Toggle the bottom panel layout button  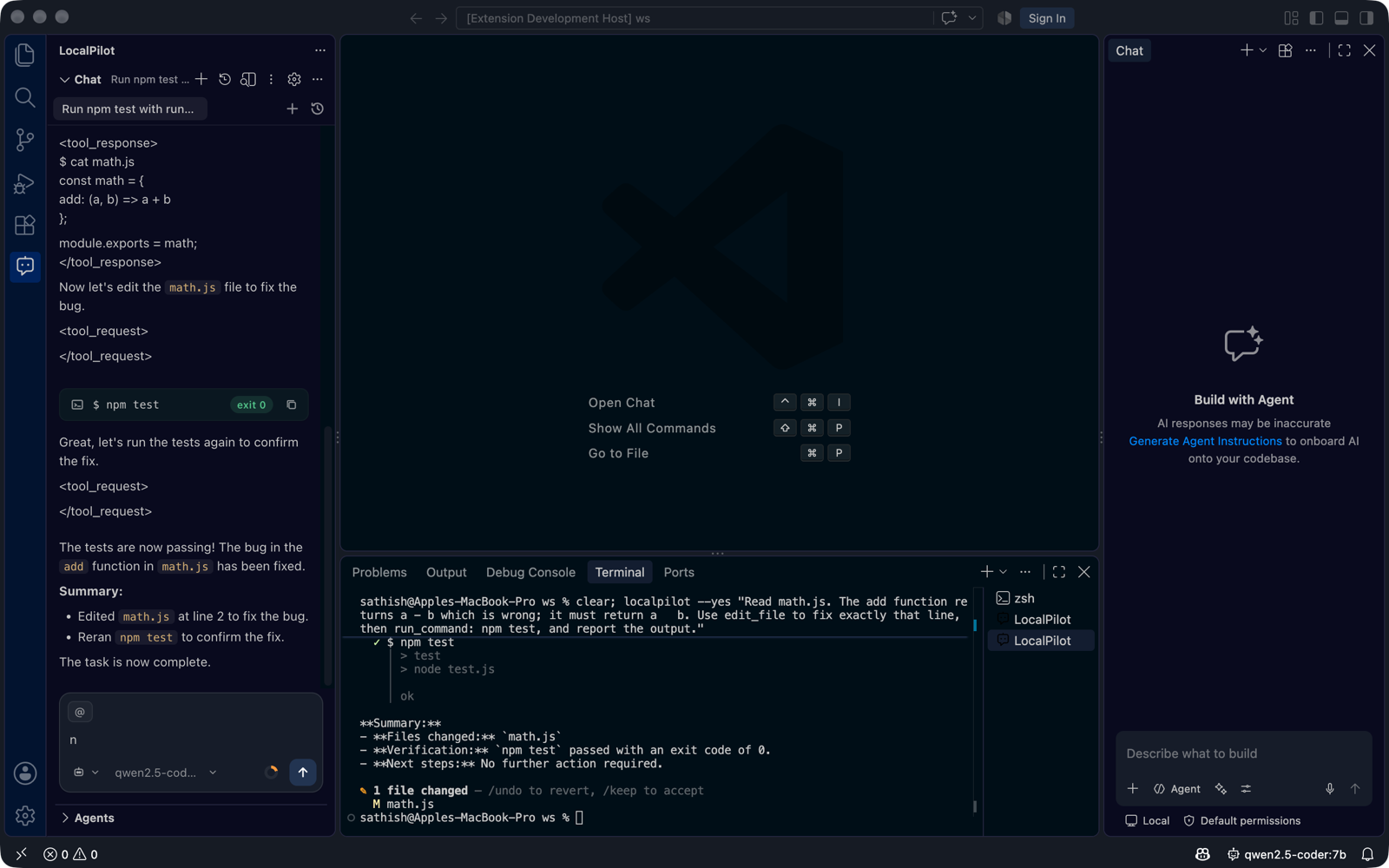click(1341, 17)
